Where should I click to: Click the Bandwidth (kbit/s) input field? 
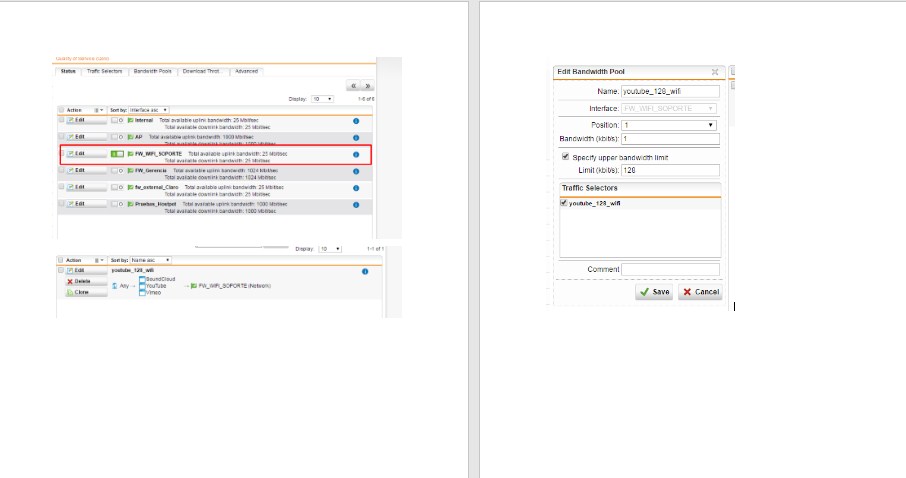(670, 139)
